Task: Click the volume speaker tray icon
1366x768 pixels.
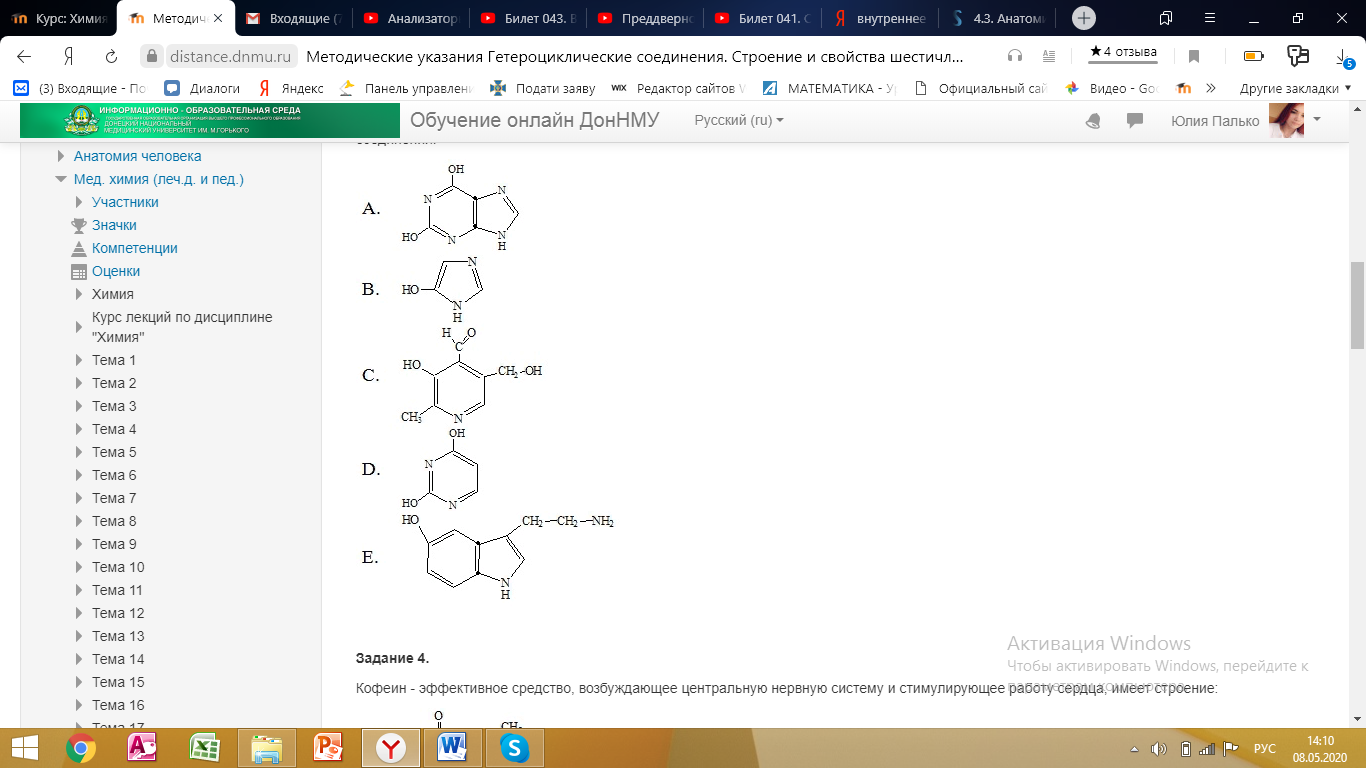Action: (1159, 749)
